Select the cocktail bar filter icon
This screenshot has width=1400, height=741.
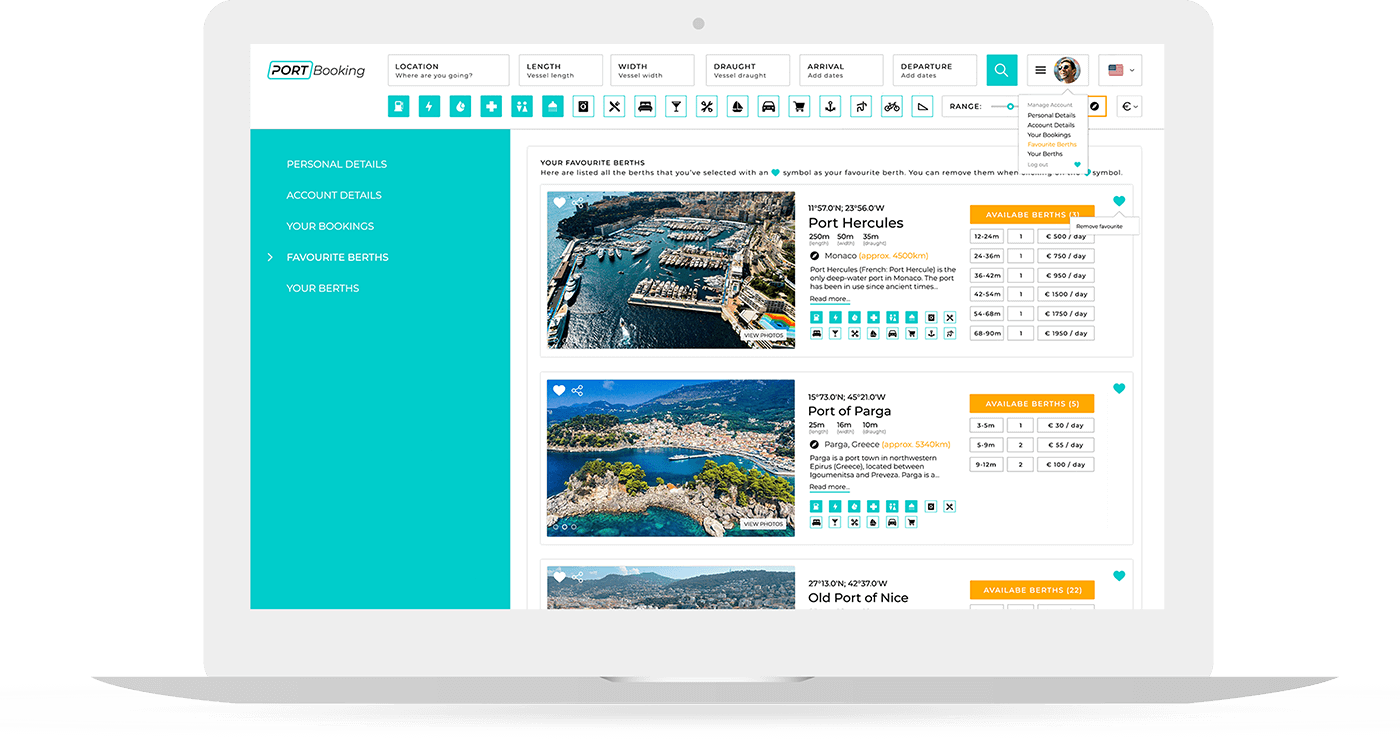click(x=676, y=106)
